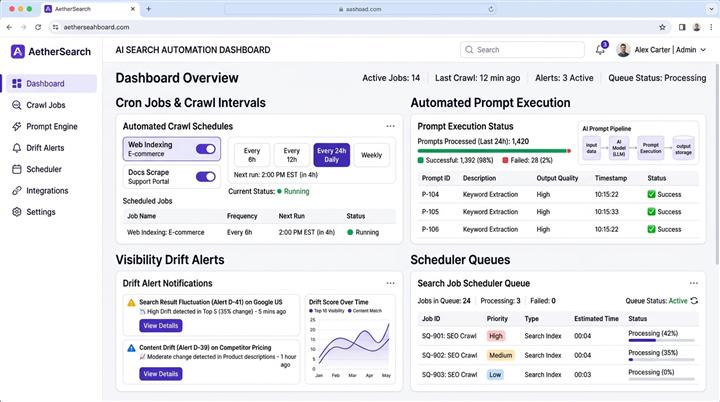Click the AetherSearch logo icon

pyautogui.click(x=17, y=51)
